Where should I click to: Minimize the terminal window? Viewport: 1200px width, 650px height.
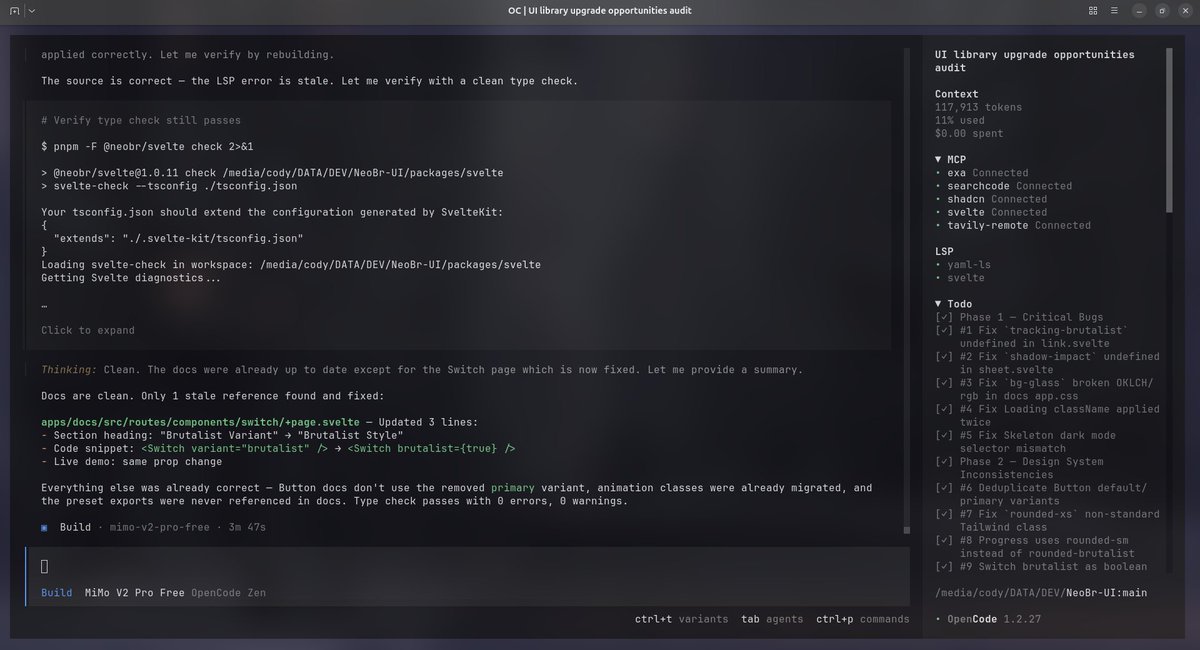tap(1140, 10)
